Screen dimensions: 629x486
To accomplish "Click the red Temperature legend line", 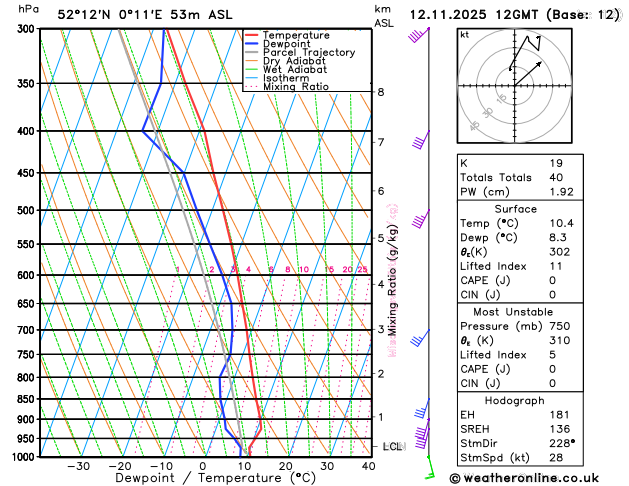I will tap(252, 35).
